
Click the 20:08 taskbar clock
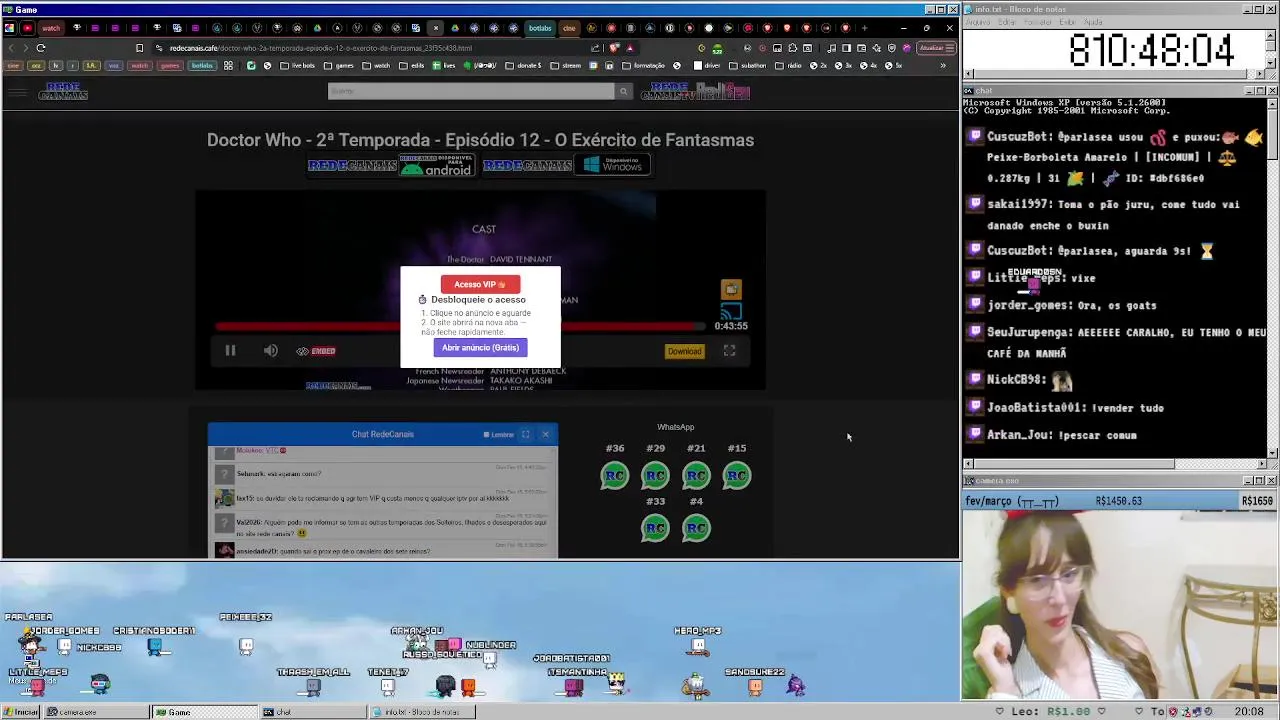coord(1248,712)
